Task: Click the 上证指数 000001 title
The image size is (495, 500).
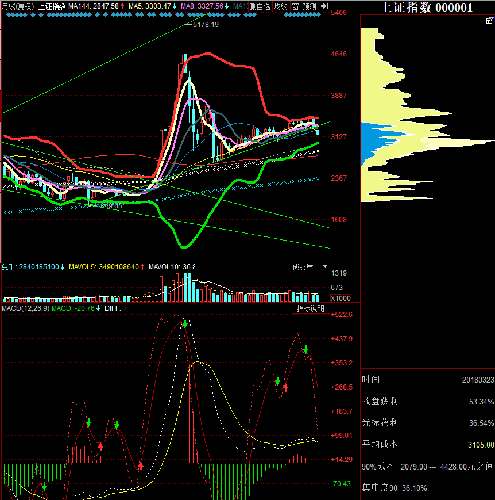Action: tap(428, 8)
